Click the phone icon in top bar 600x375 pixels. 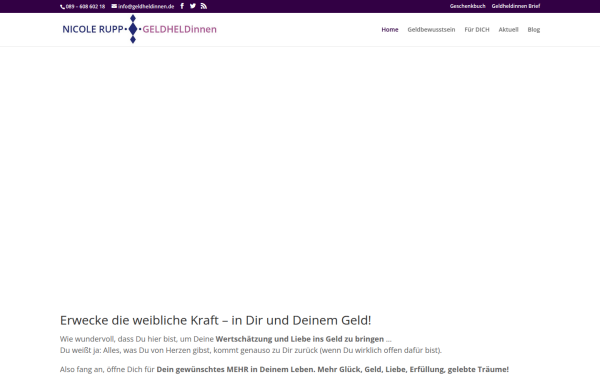[62, 7]
